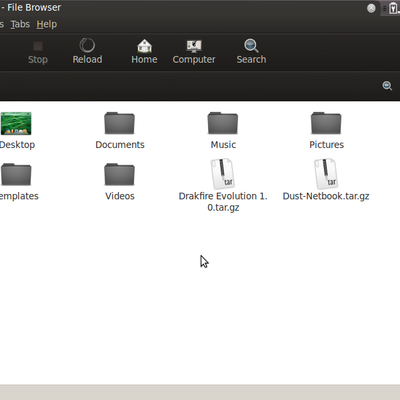The width and height of the screenshot is (400, 400).
Task: Close the File Browser window
Action: [x=371, y=8]
